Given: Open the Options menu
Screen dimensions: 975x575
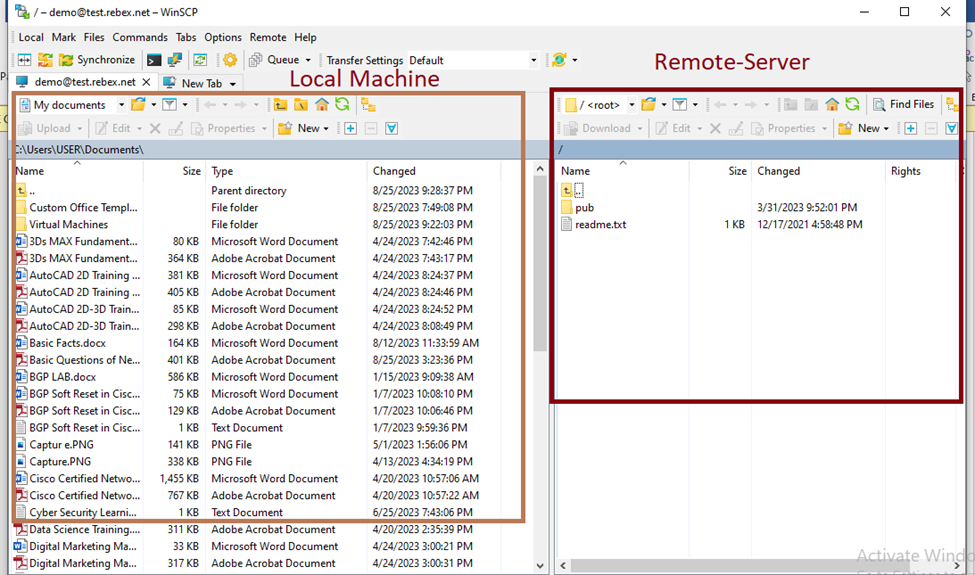Looking at the screenshot, I should coord(223,37).
